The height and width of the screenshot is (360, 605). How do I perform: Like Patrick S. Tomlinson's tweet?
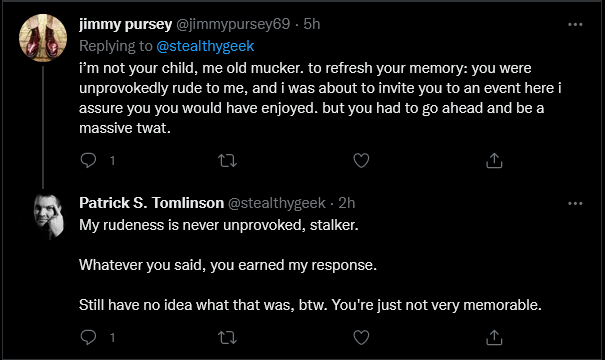click(361, 338)
